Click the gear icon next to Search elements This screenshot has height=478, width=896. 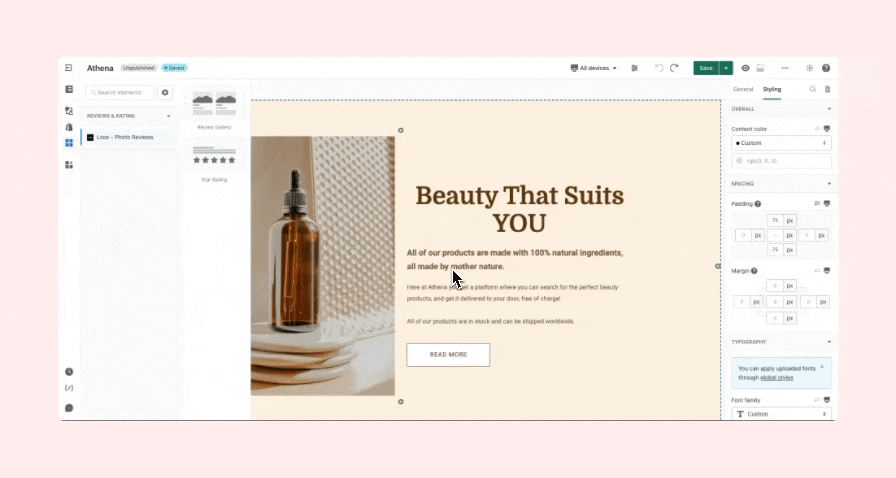tap(165, 92)
